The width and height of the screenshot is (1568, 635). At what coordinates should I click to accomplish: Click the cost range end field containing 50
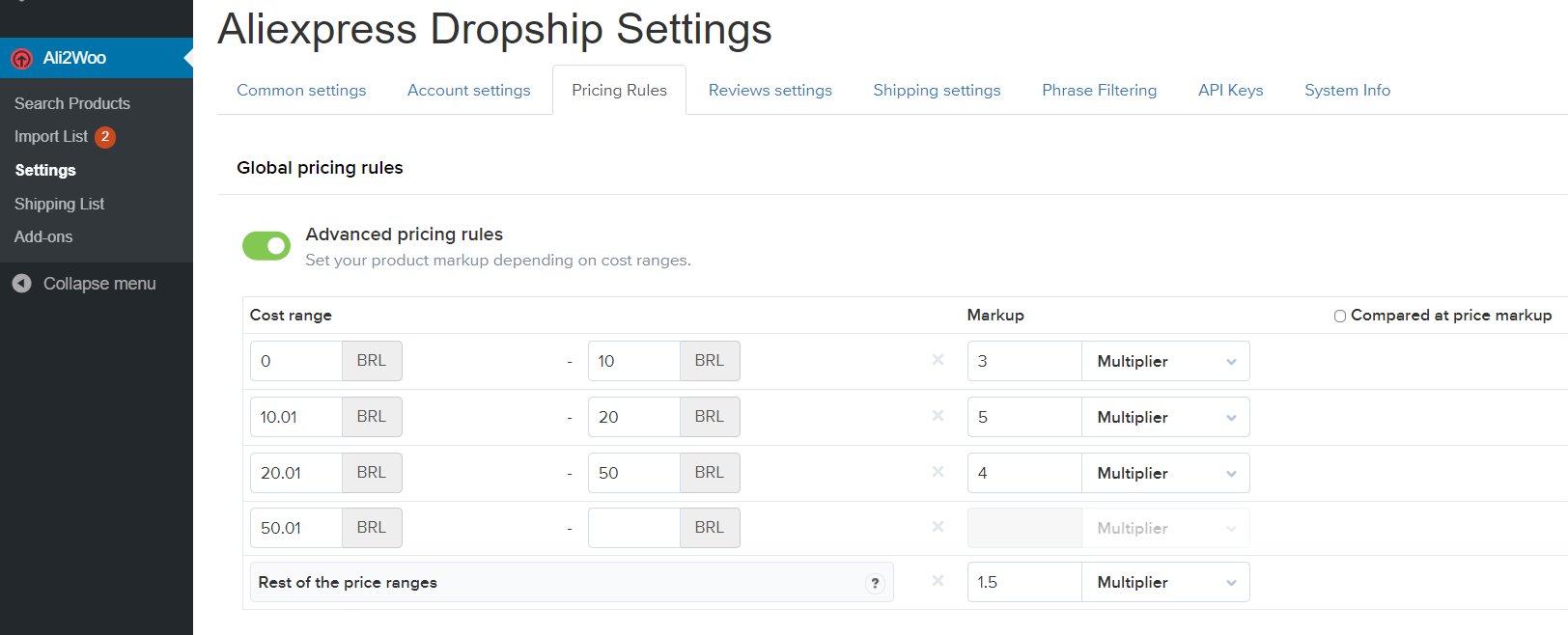coord(634,473)
